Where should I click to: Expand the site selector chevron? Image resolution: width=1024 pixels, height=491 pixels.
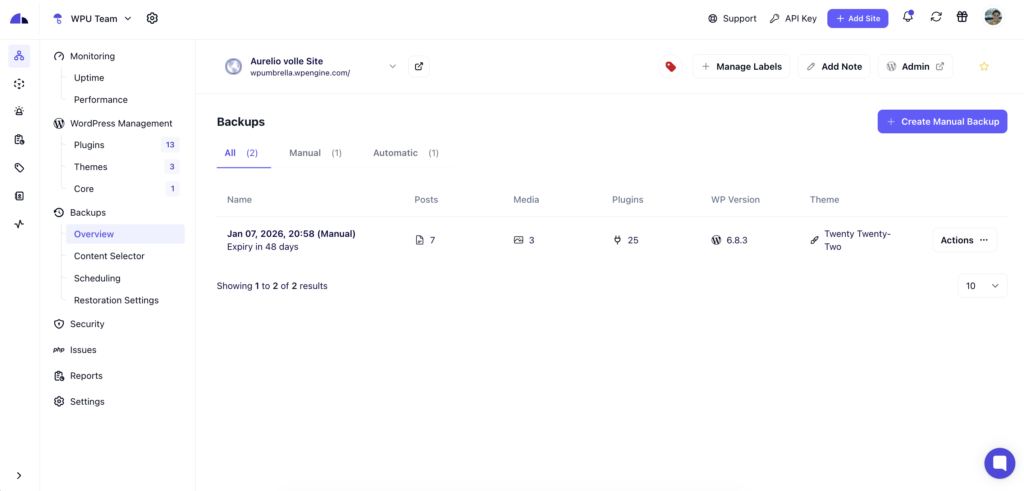click(393, 67)
